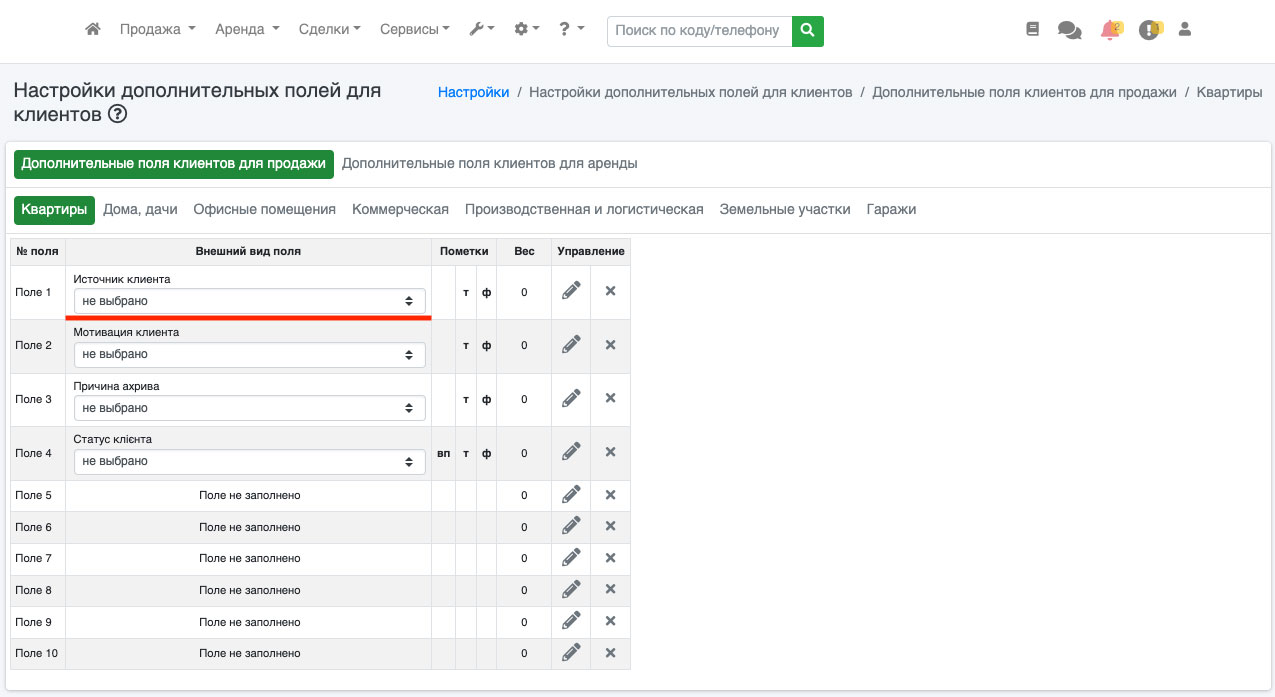Open the bell notifications icon
The width and height of the screenshot is (1275, 697).
[1109, 30]
